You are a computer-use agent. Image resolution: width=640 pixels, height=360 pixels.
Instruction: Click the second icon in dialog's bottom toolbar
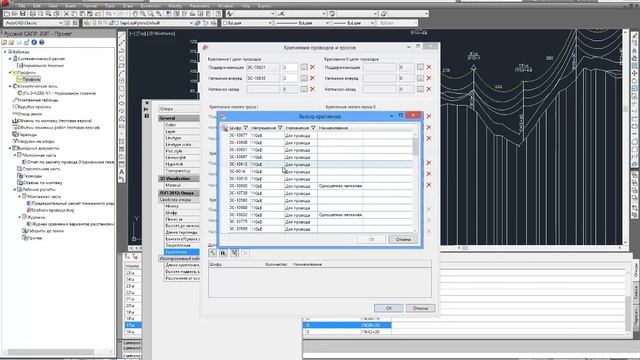223,253
